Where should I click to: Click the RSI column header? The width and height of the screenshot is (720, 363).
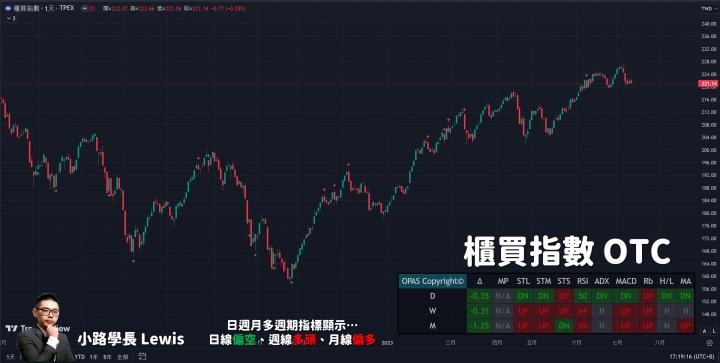click(x=583, y=281)
